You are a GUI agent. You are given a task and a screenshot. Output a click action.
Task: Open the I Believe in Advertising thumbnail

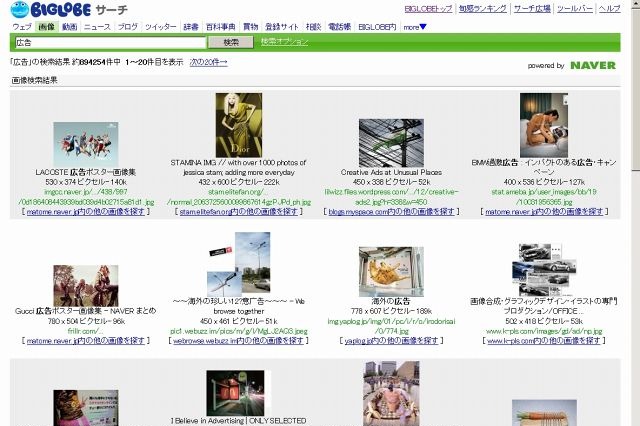coord(236,393)
